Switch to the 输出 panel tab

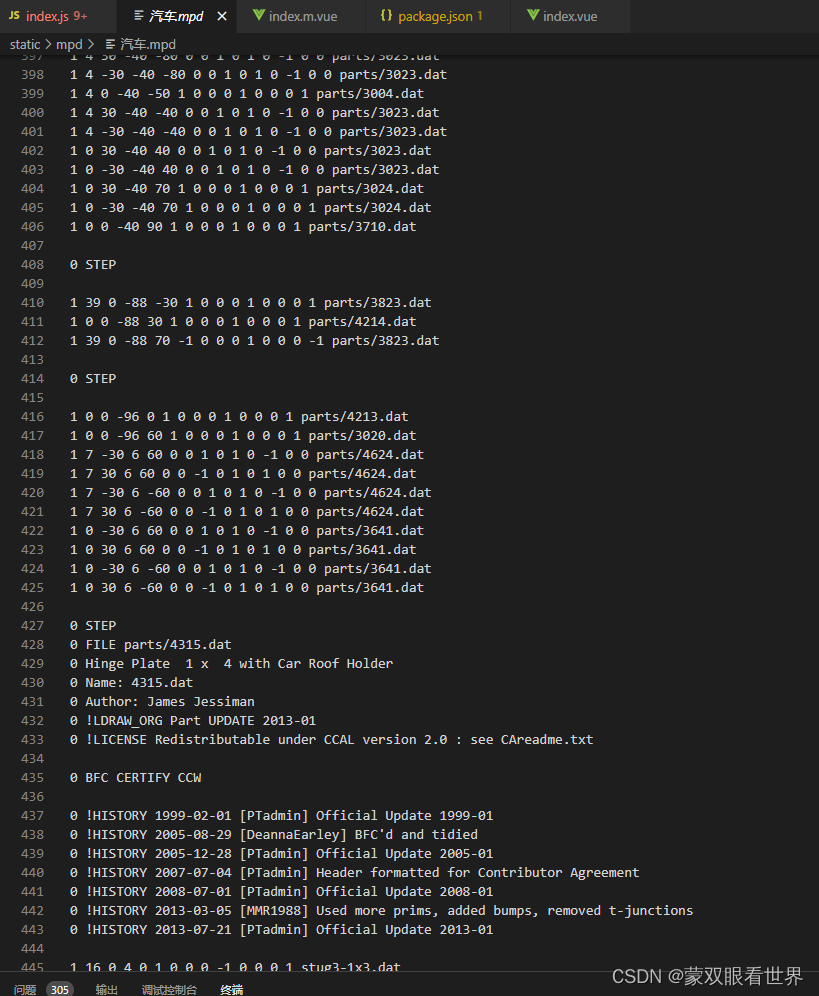click(x=107, y=989)
